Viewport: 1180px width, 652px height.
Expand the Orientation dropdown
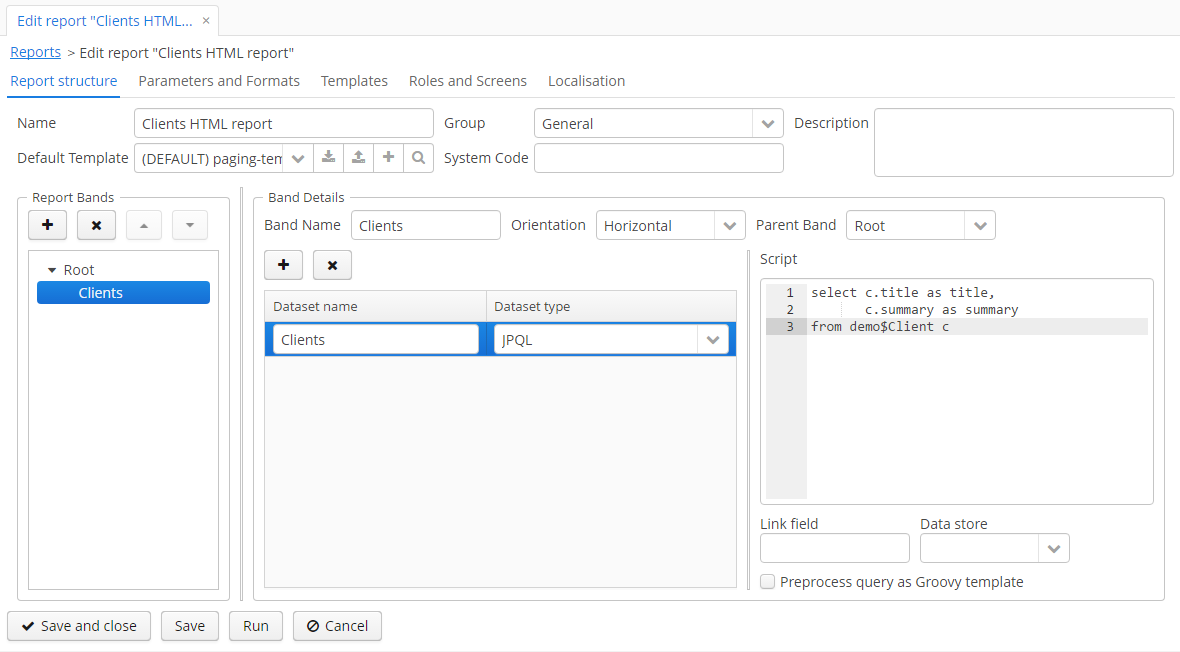pos(730,226)
